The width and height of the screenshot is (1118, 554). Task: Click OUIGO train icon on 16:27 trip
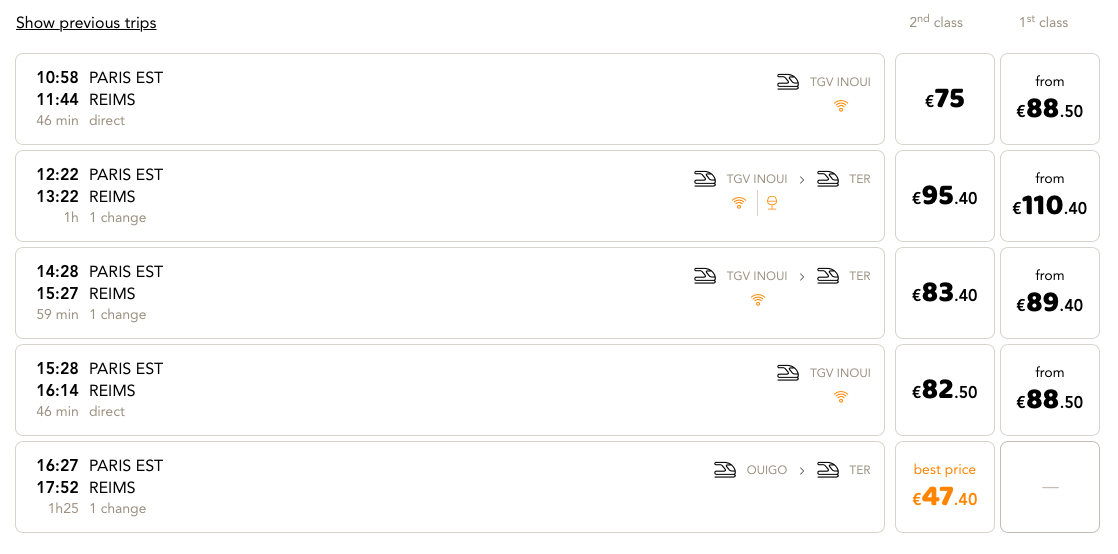coord(725,470)
